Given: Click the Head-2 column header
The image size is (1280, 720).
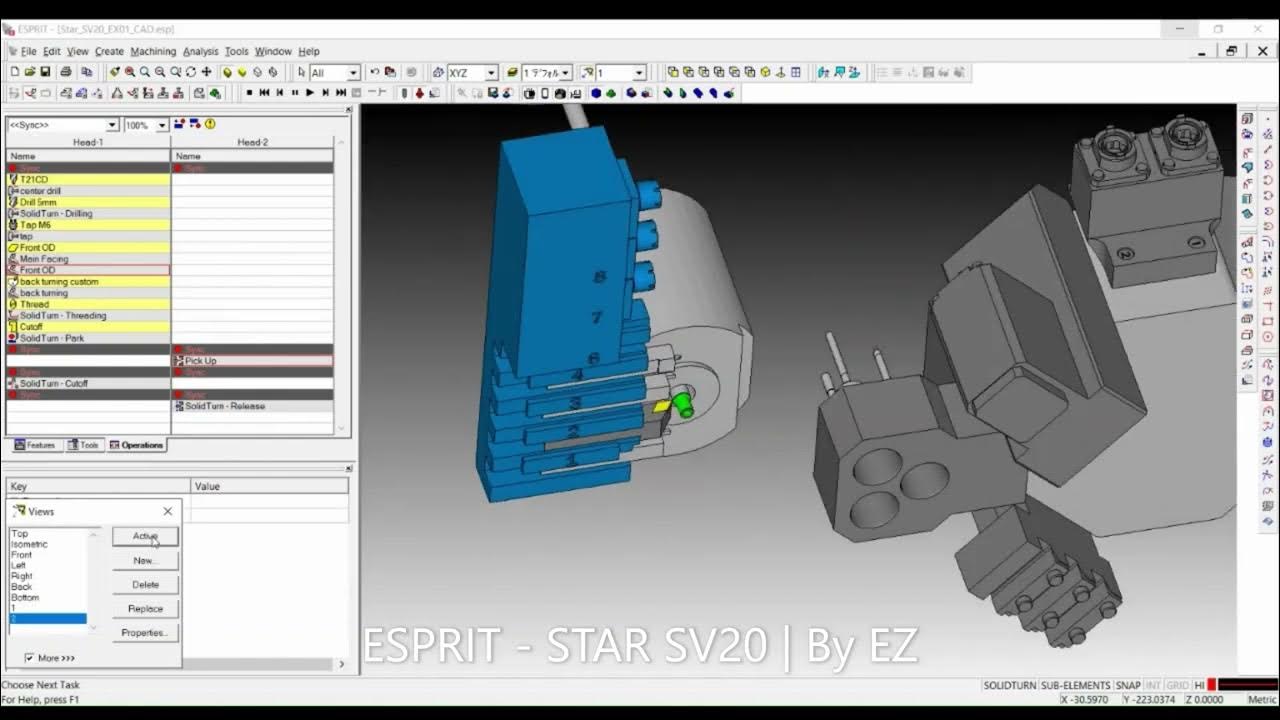Looking at the screenshot, I should [252, 143].
